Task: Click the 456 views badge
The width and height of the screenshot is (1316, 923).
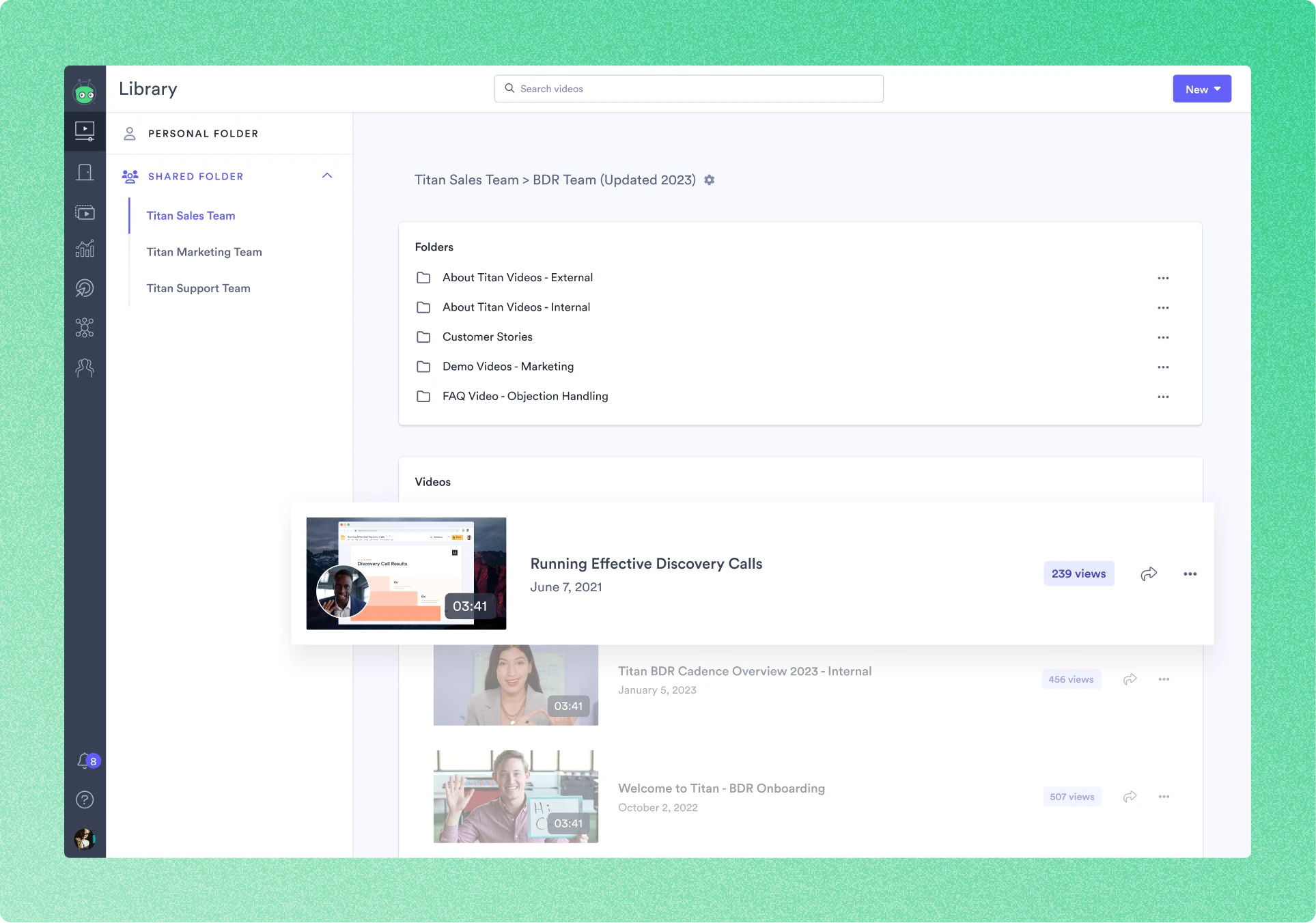Action: 1071,679
